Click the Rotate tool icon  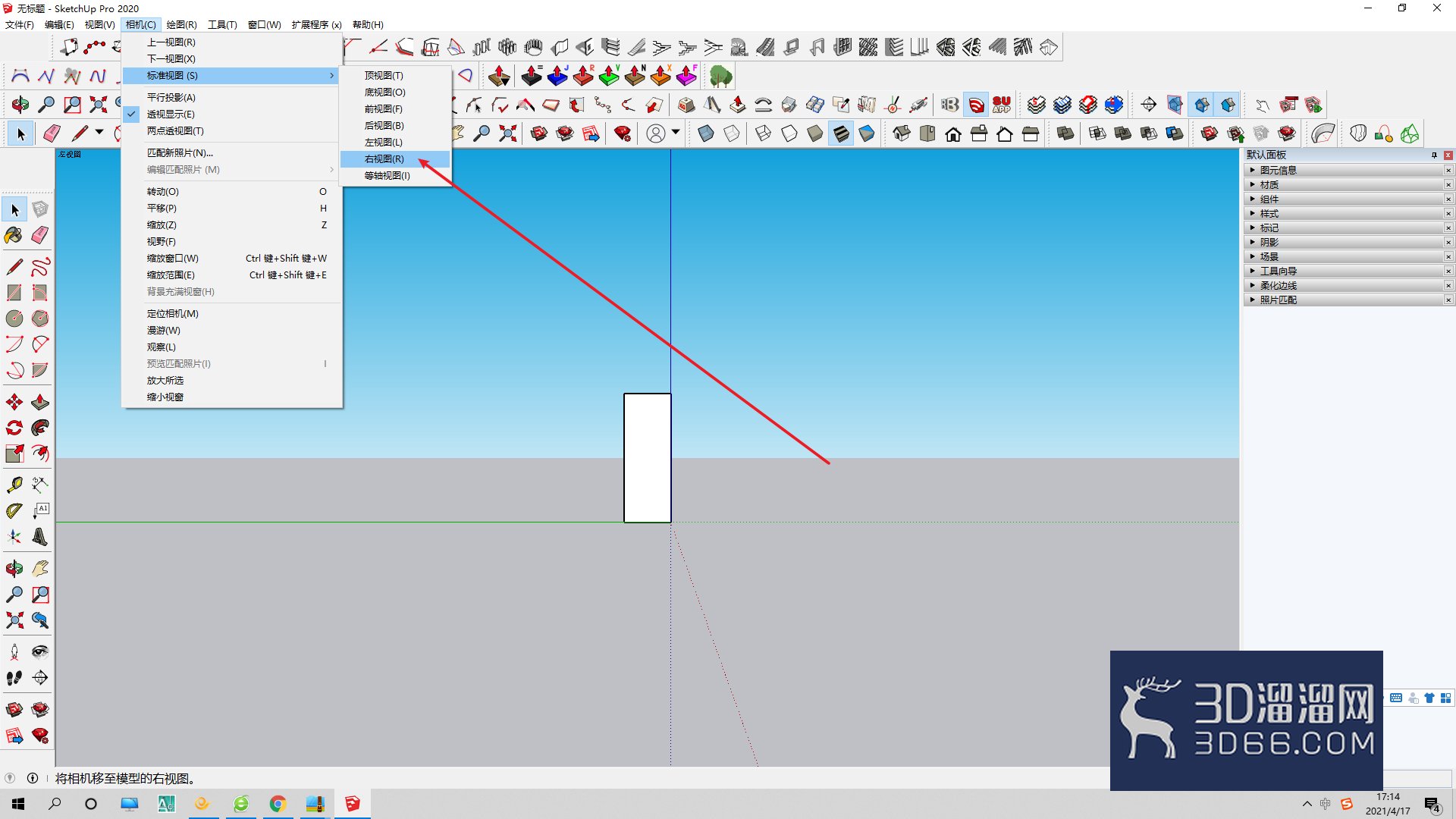pyautogui.click(x=14, y=428)
